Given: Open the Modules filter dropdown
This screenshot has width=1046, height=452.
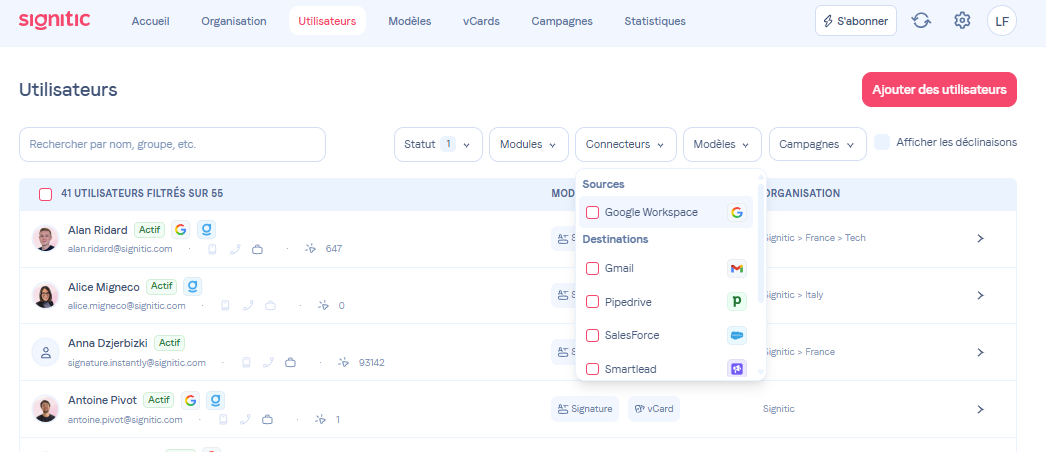Looking at the screenshot, I should tap(528, 144).
